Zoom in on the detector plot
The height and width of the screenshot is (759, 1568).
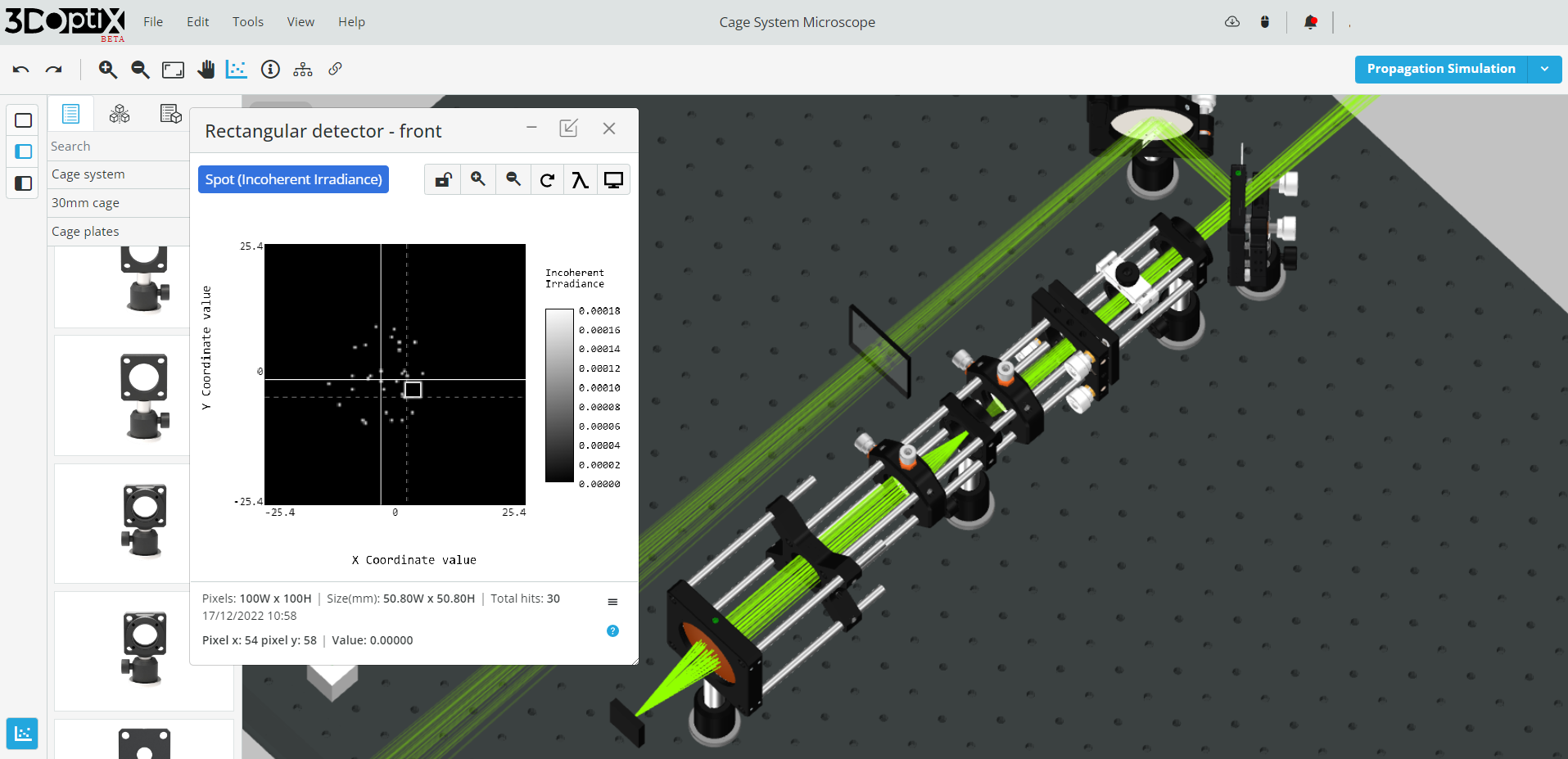[x=478, y=179]
